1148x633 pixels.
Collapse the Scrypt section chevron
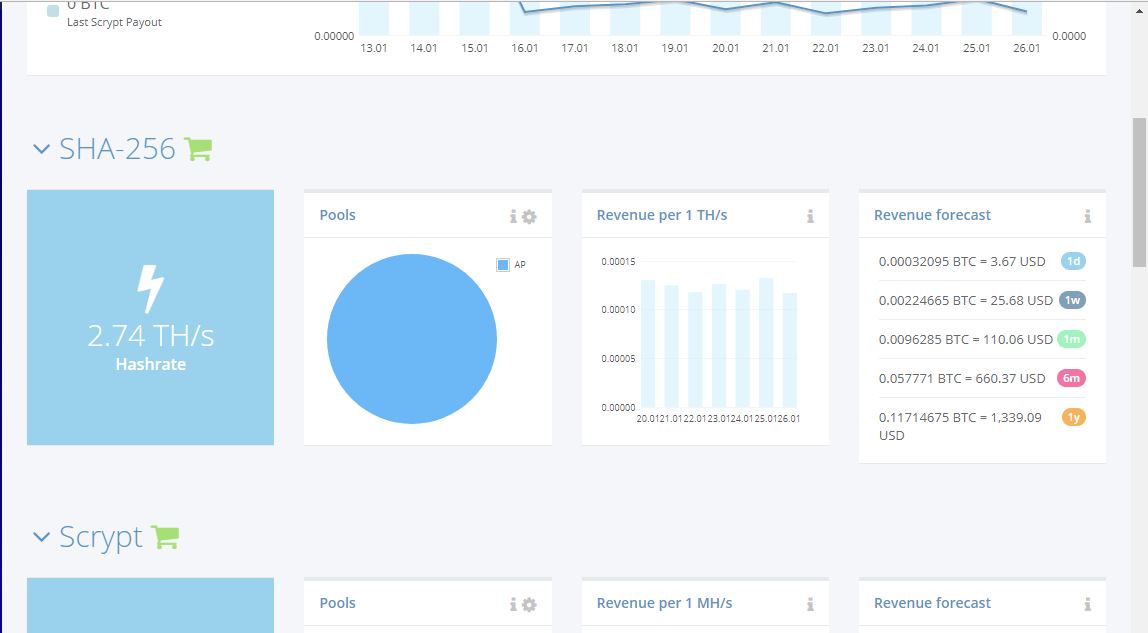[x=42, y=537]
